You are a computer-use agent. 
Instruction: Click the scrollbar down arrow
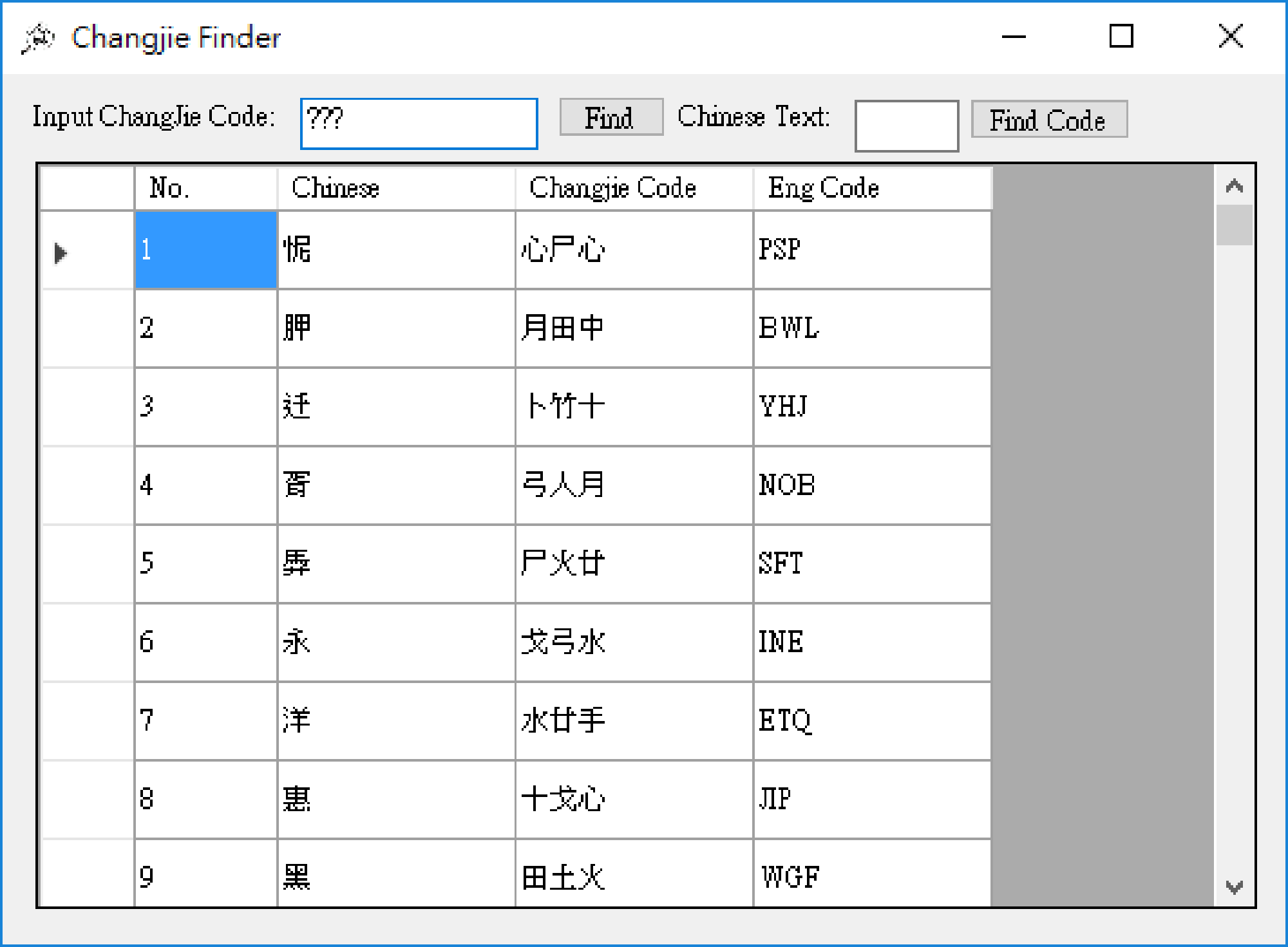(x=1233, y=887)
